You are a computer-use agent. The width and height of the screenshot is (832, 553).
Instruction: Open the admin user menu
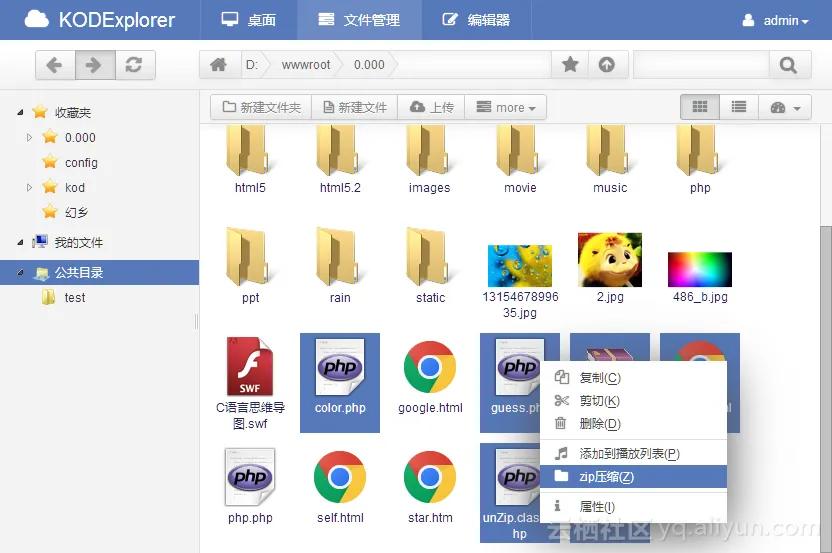[775, 20]
